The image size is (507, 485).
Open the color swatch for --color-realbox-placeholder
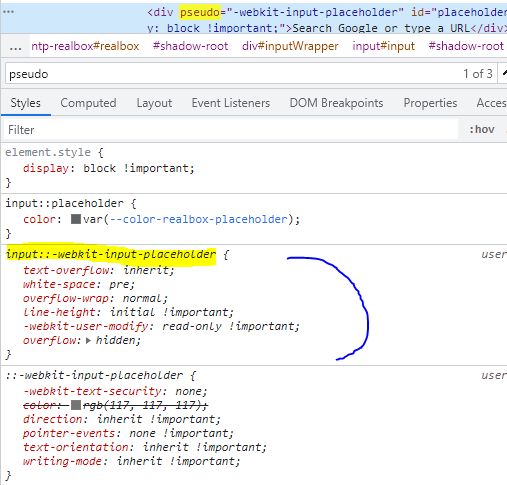(x=76, y=219)
